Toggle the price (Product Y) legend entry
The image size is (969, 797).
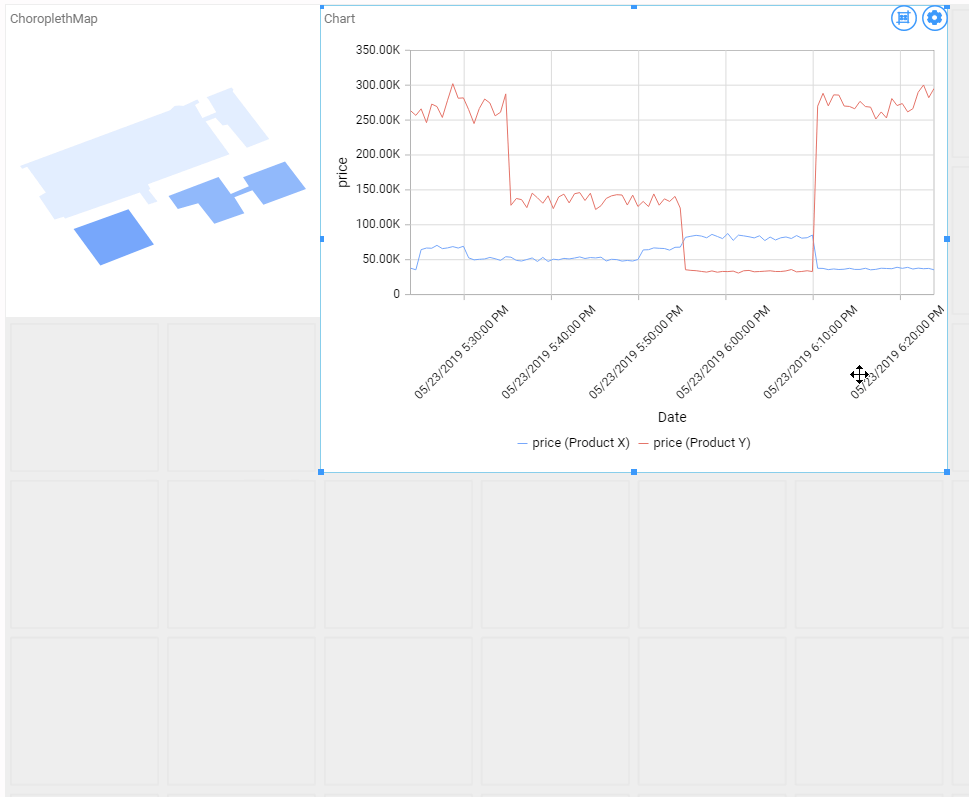(x=695, y=443)
